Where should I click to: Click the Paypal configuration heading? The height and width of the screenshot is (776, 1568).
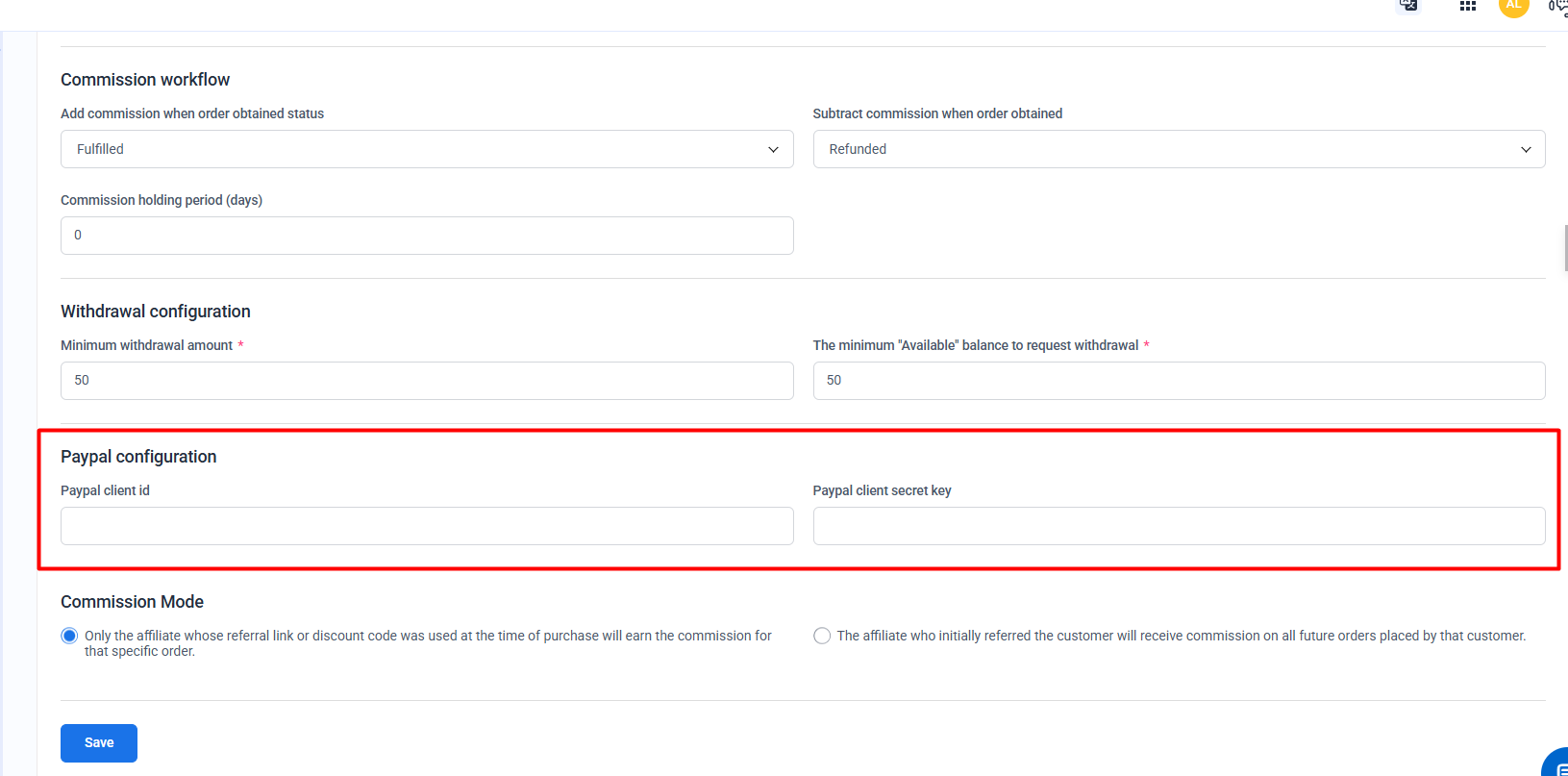(x=138, y=457)
